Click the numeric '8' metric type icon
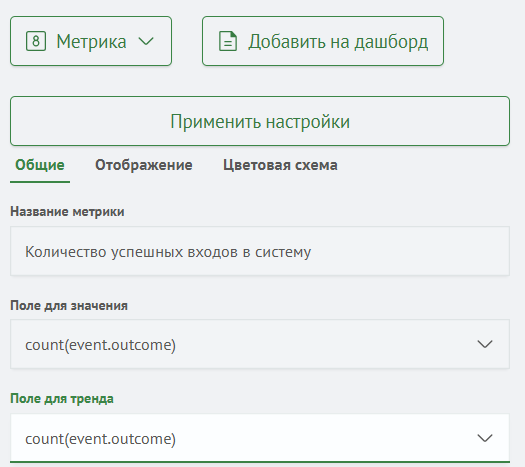The image size is (525, 467). tap(36, 41)
